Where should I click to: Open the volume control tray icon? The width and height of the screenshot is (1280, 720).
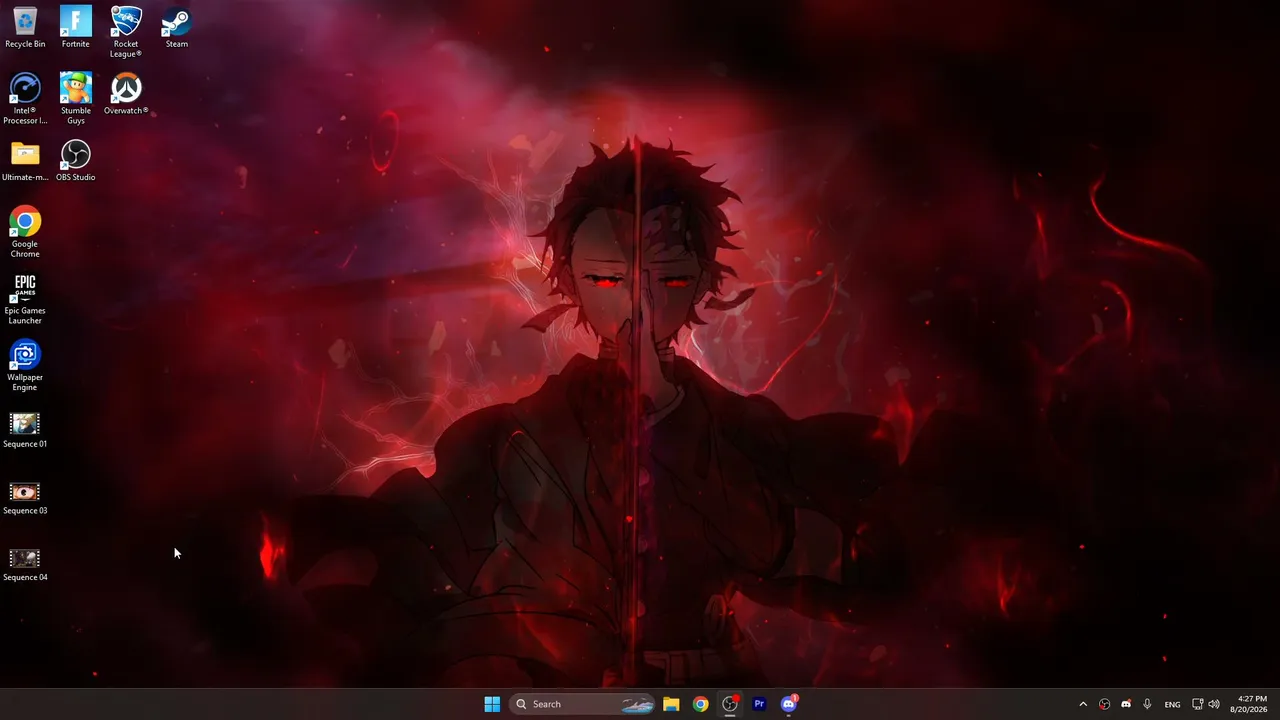click(x=1214, y=704)
